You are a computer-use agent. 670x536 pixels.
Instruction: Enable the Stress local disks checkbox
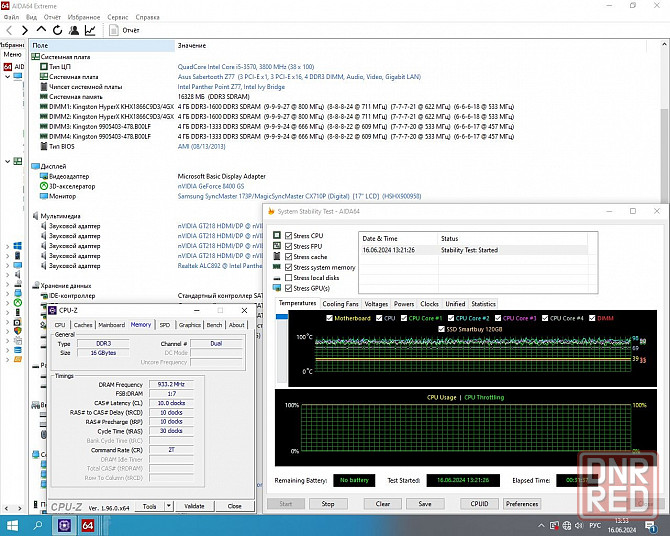[x=288, y=277]
